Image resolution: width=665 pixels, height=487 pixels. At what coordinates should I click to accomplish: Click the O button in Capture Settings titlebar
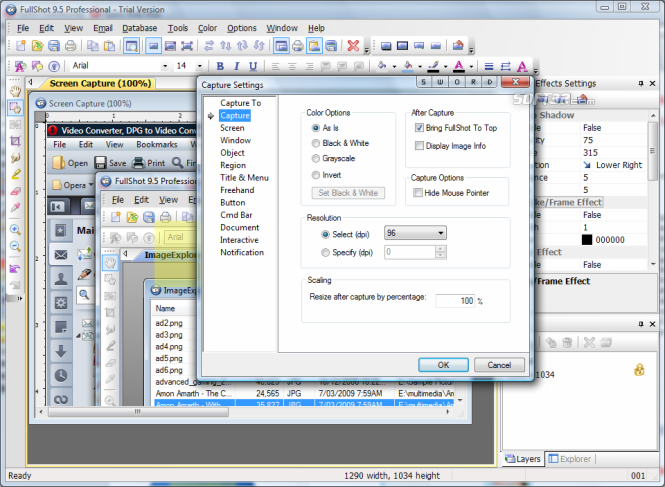tap(457, 82)
